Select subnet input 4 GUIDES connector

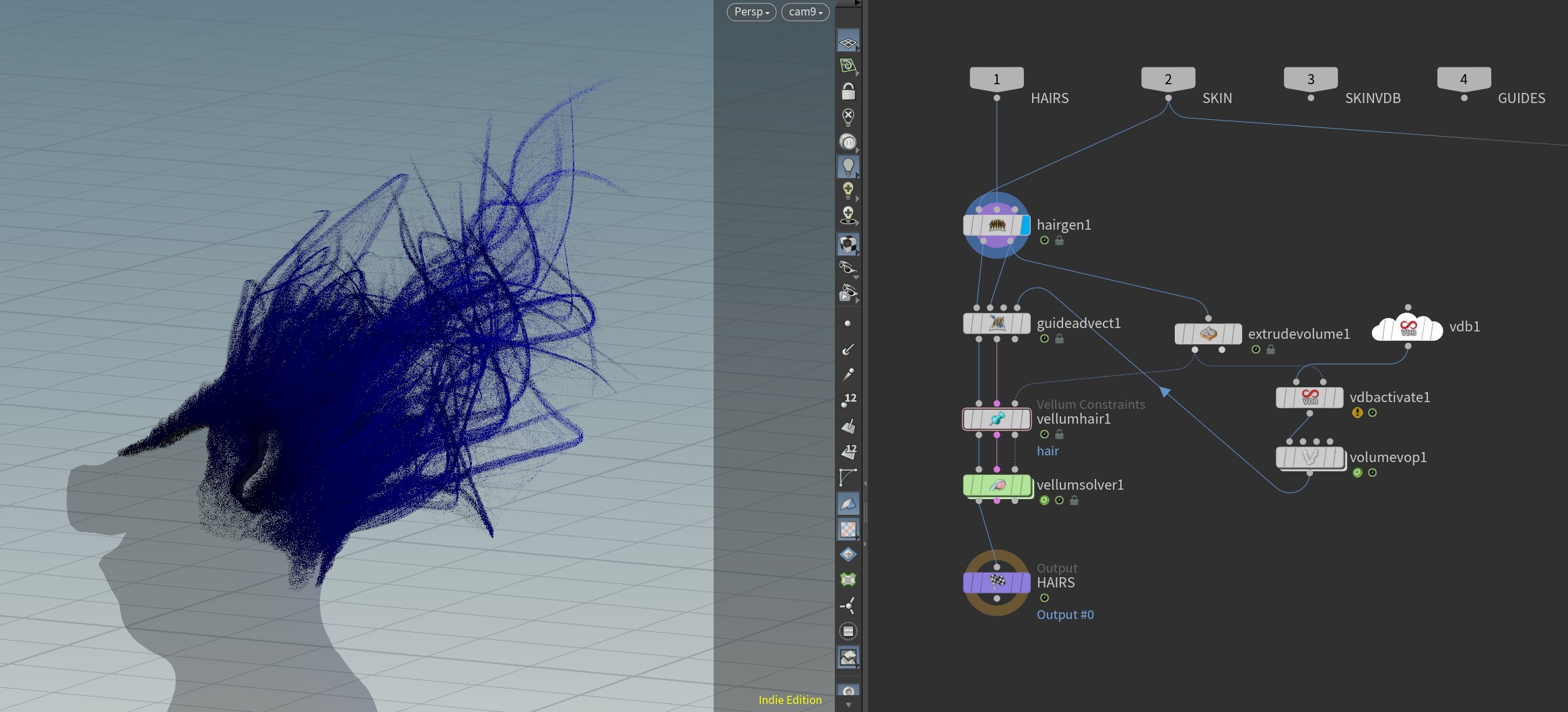click(x=1464, y=79)
